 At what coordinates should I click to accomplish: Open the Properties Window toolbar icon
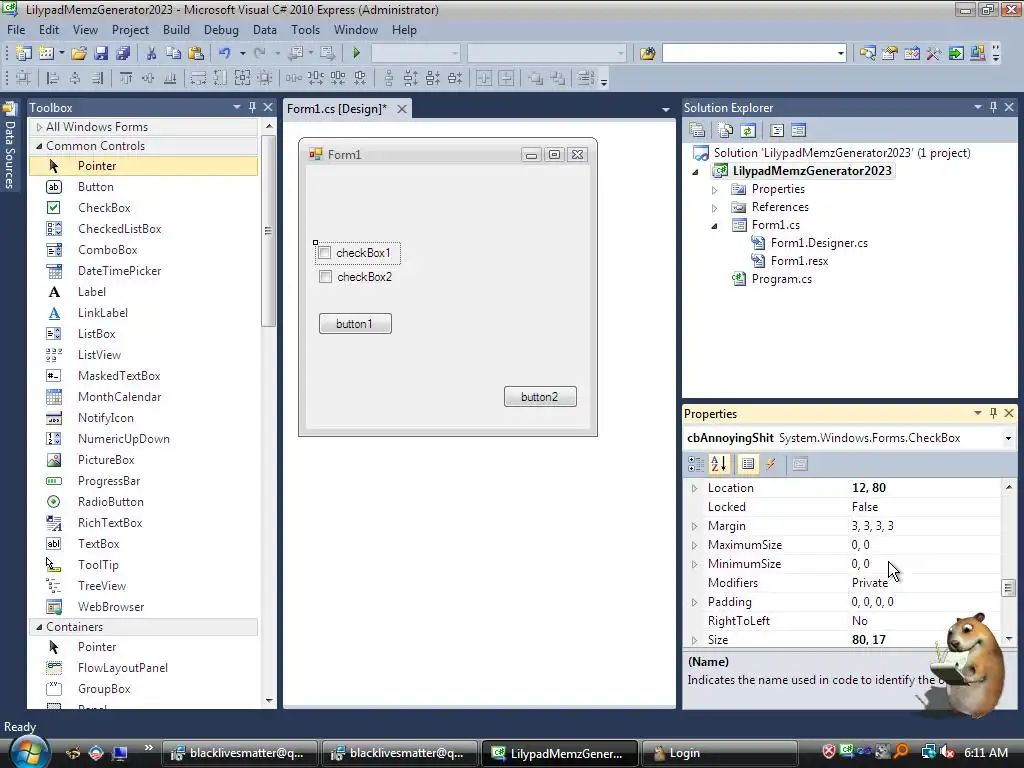pyautogui.click(x=889, y=53)
